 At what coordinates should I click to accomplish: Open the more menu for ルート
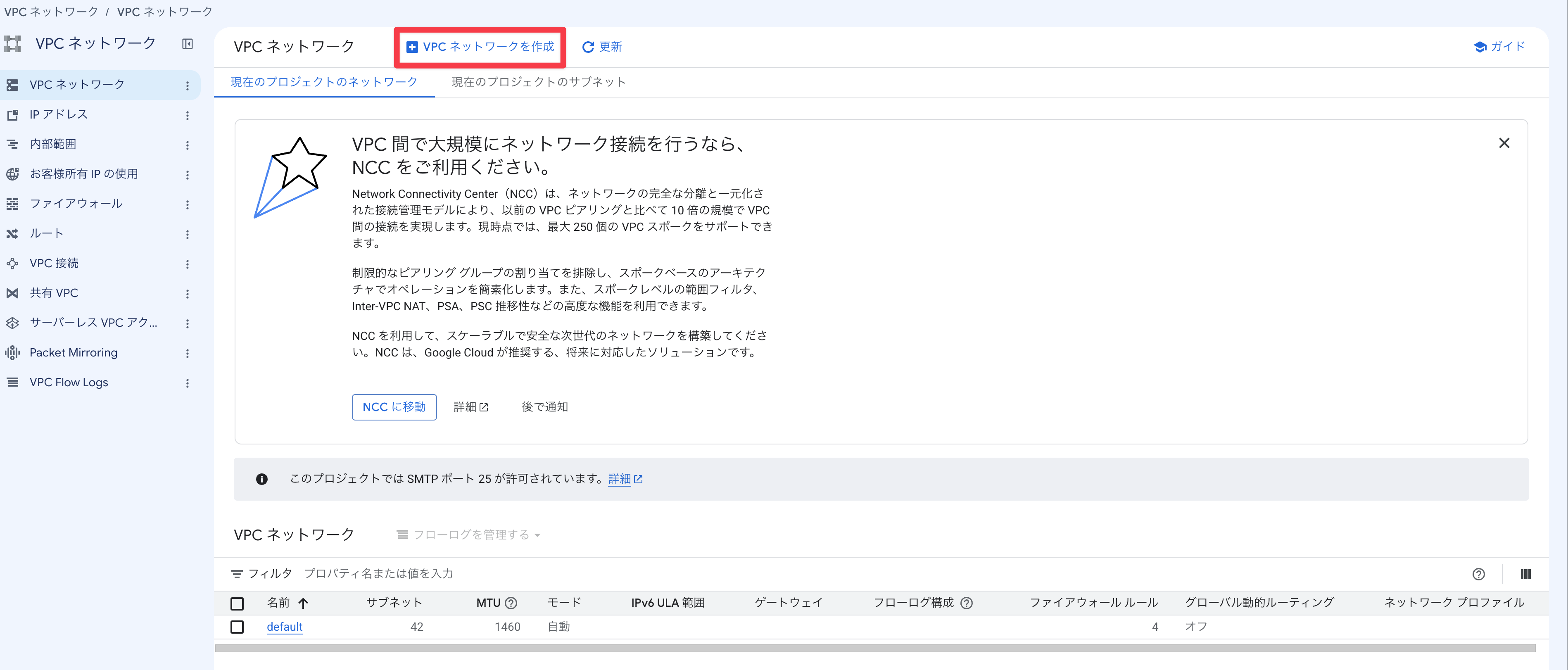coord(188,235)
